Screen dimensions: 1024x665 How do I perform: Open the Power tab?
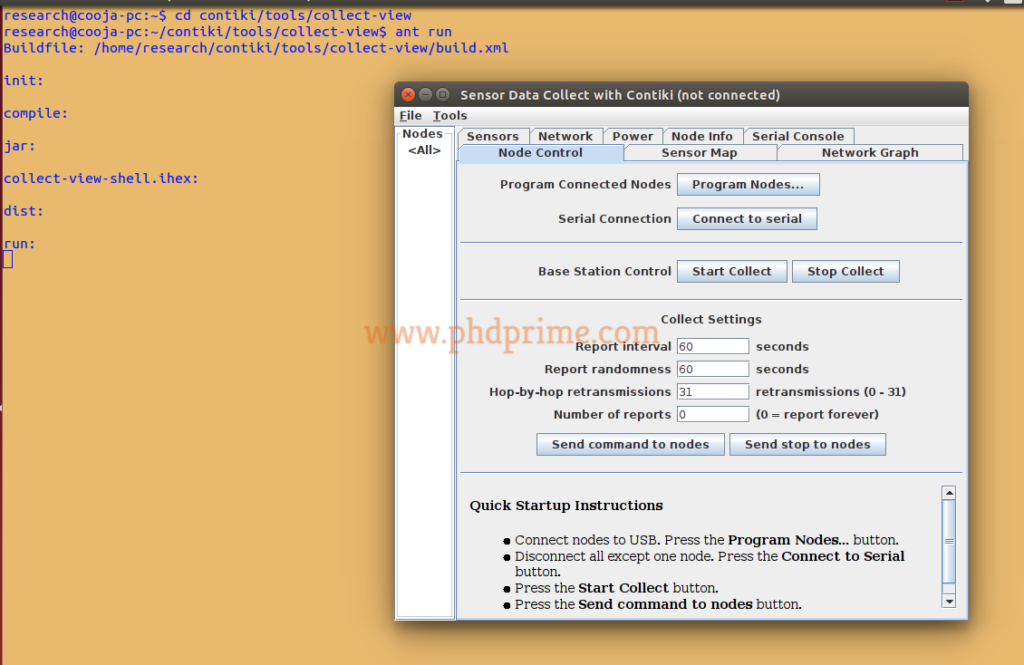pos(632,136)
